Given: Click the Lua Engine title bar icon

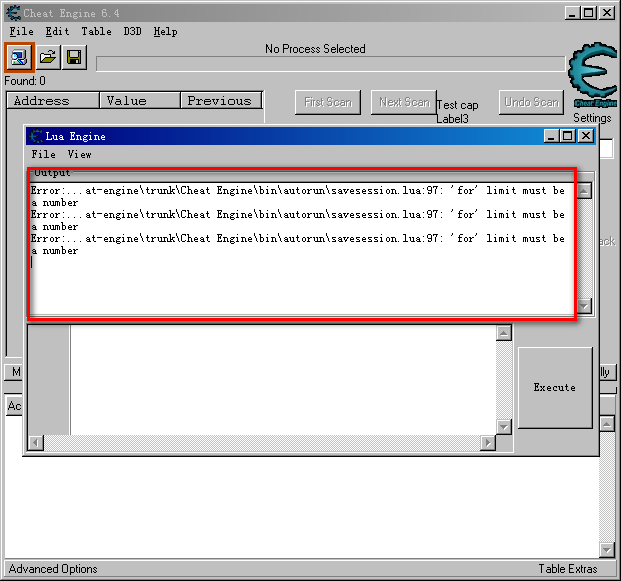Looking at the screenshot, I should pos(35,136).
